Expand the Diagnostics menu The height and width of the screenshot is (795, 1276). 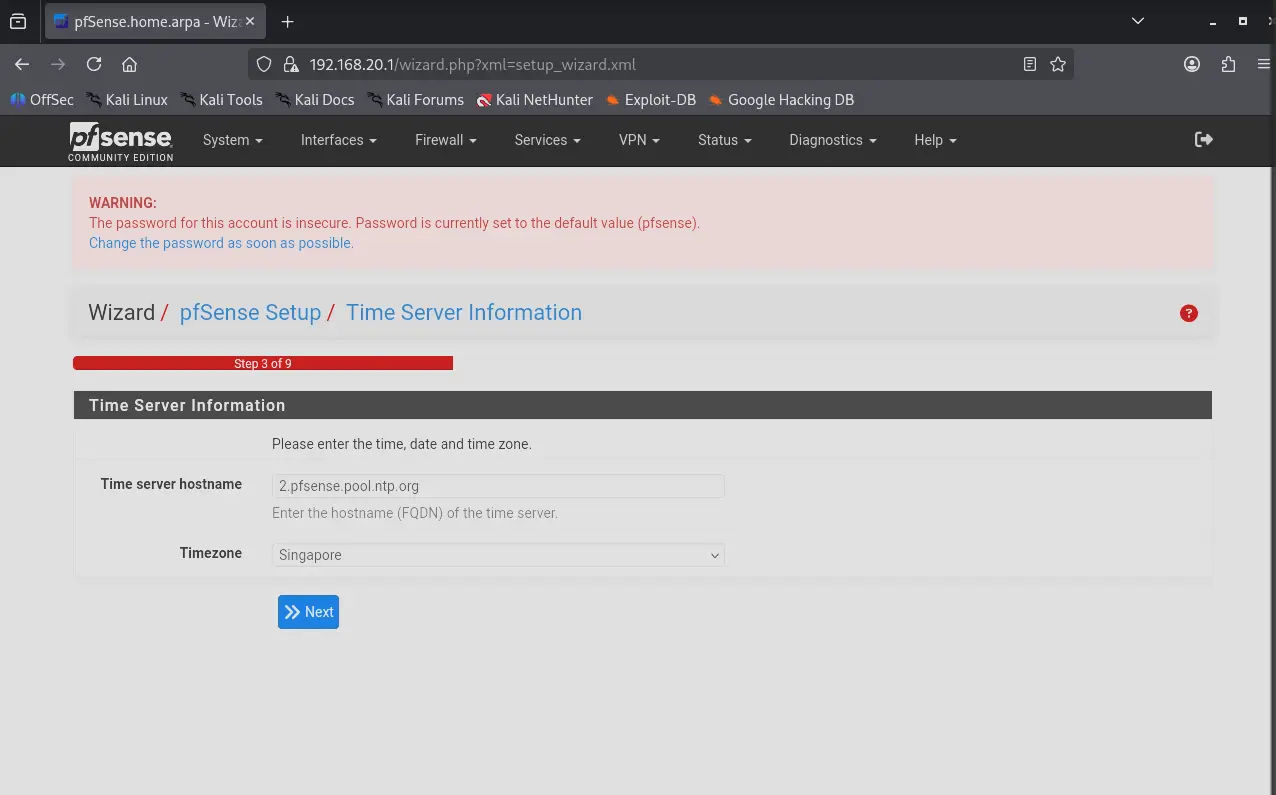(832, 140)
